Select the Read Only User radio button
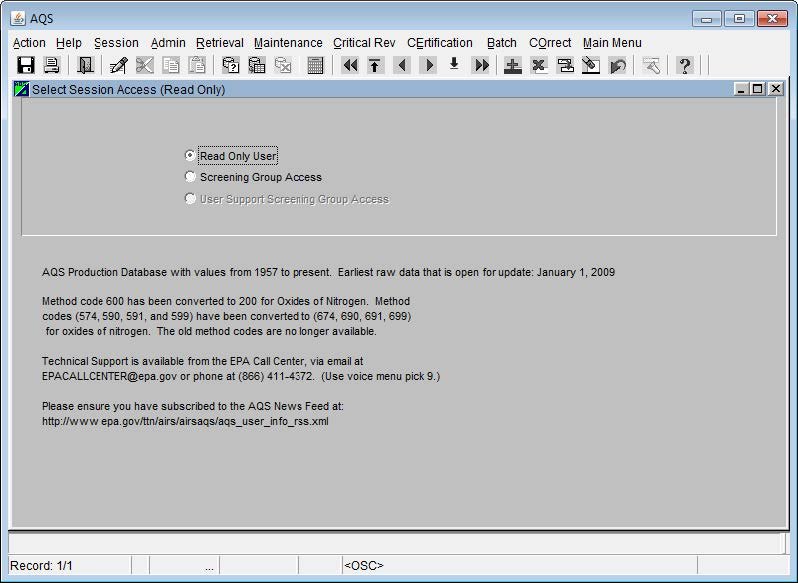 tap(191, 156)
